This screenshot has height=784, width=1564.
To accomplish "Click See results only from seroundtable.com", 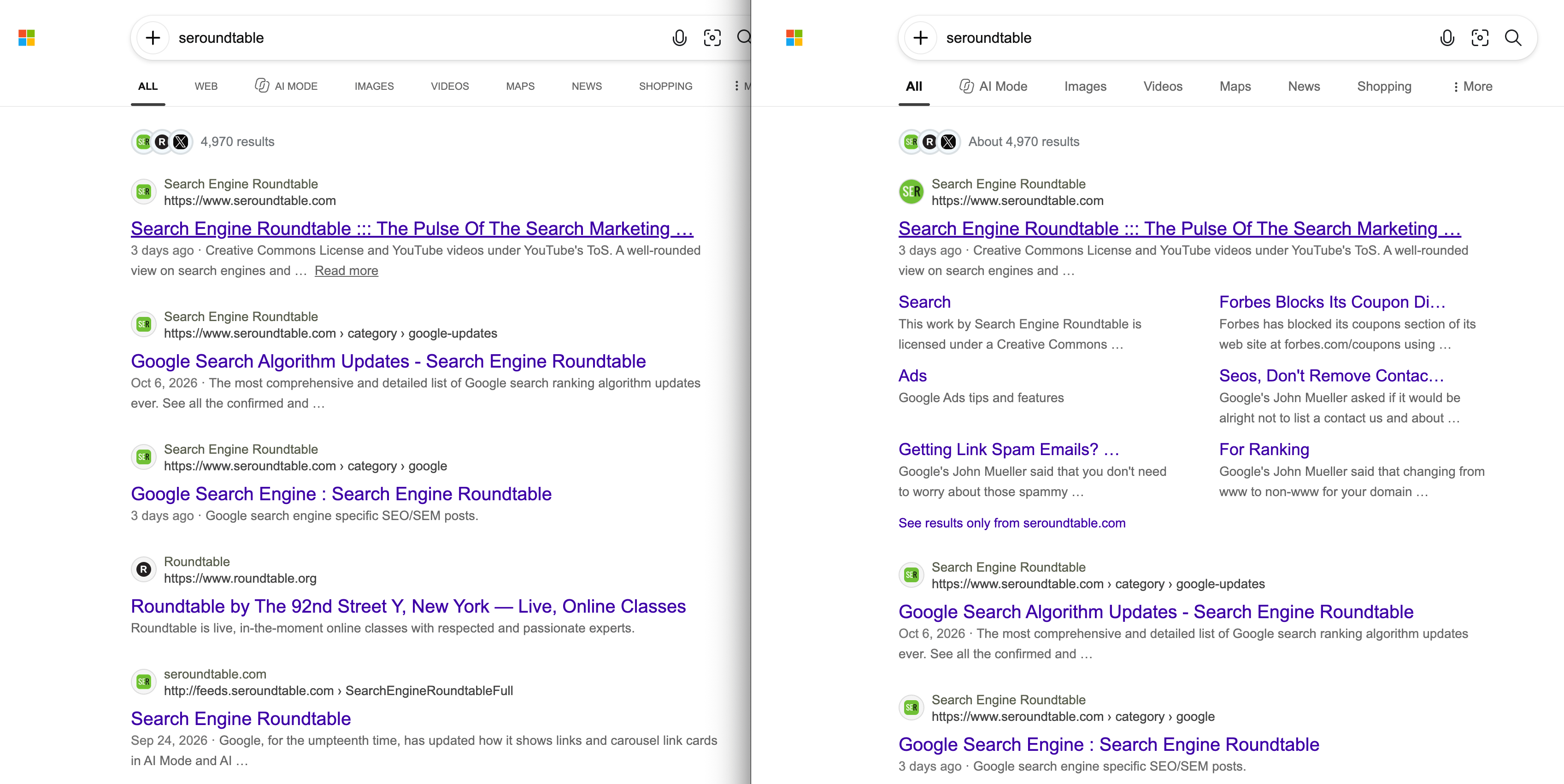I will pyautogui.click(x=1011, y=523).
